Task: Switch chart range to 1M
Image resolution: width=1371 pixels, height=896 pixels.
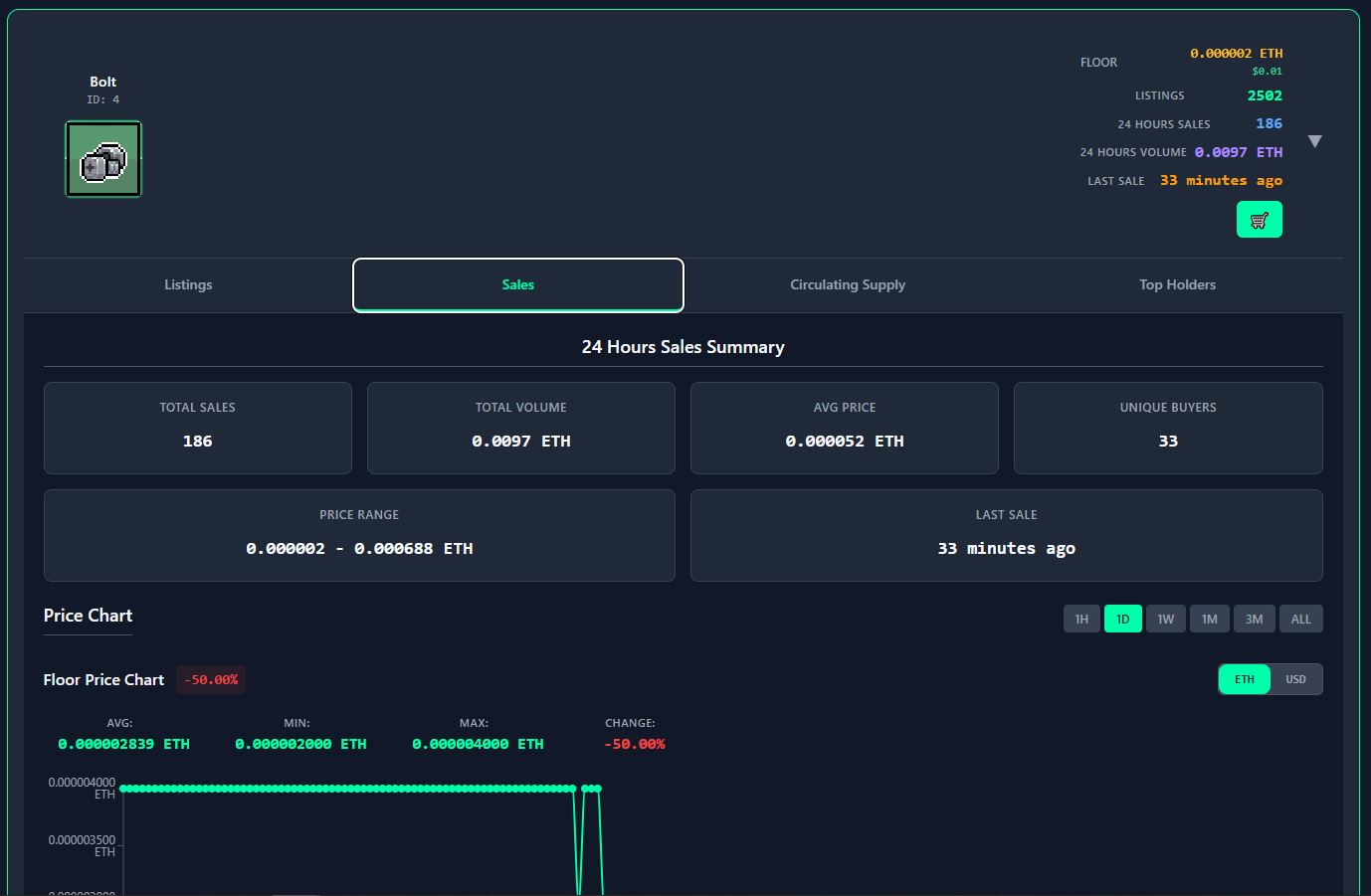Action: [x=1209, y=619]
